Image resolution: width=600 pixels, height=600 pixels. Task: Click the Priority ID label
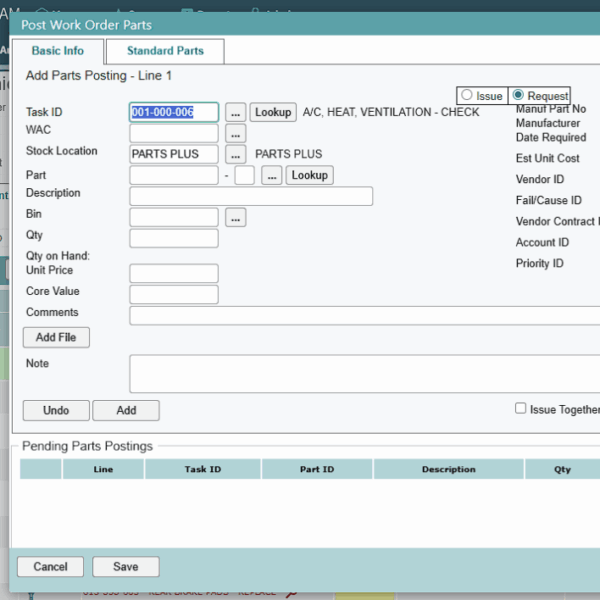tap(539, 263)
